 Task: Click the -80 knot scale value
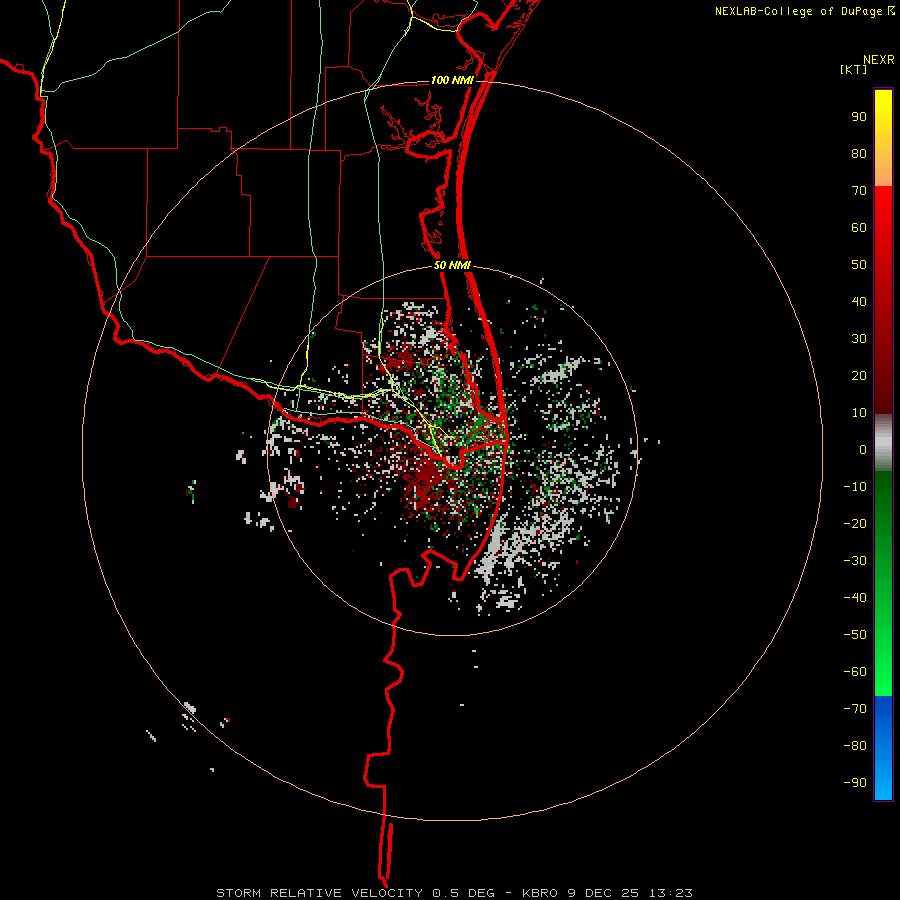pos(855,746)
